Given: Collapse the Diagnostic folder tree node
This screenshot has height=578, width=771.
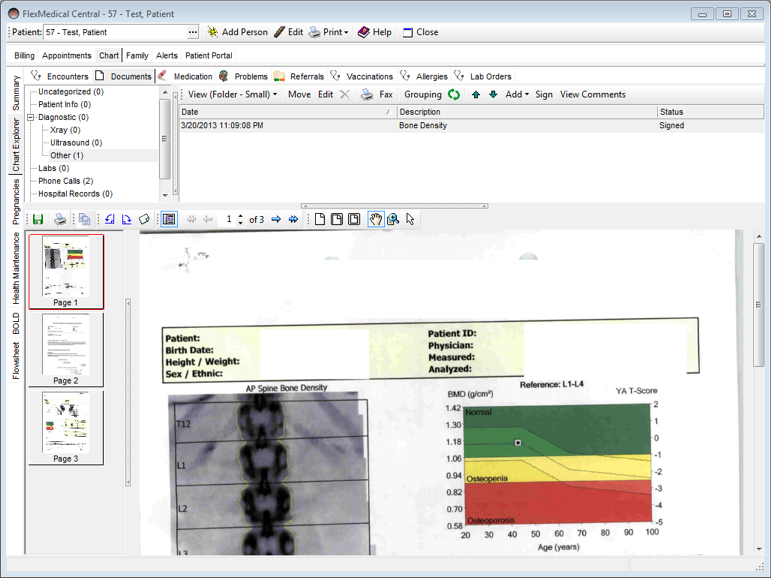Looking at the screenshot, I should 30,117.
